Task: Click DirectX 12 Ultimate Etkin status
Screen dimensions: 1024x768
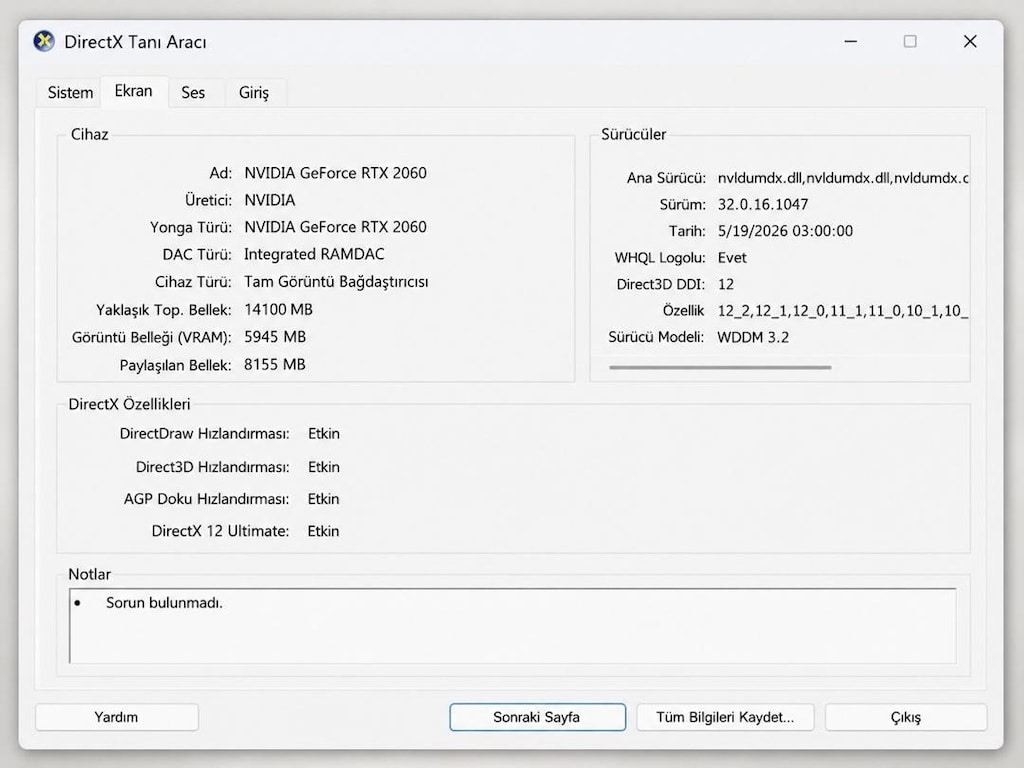Action: [x=324, y=531]
